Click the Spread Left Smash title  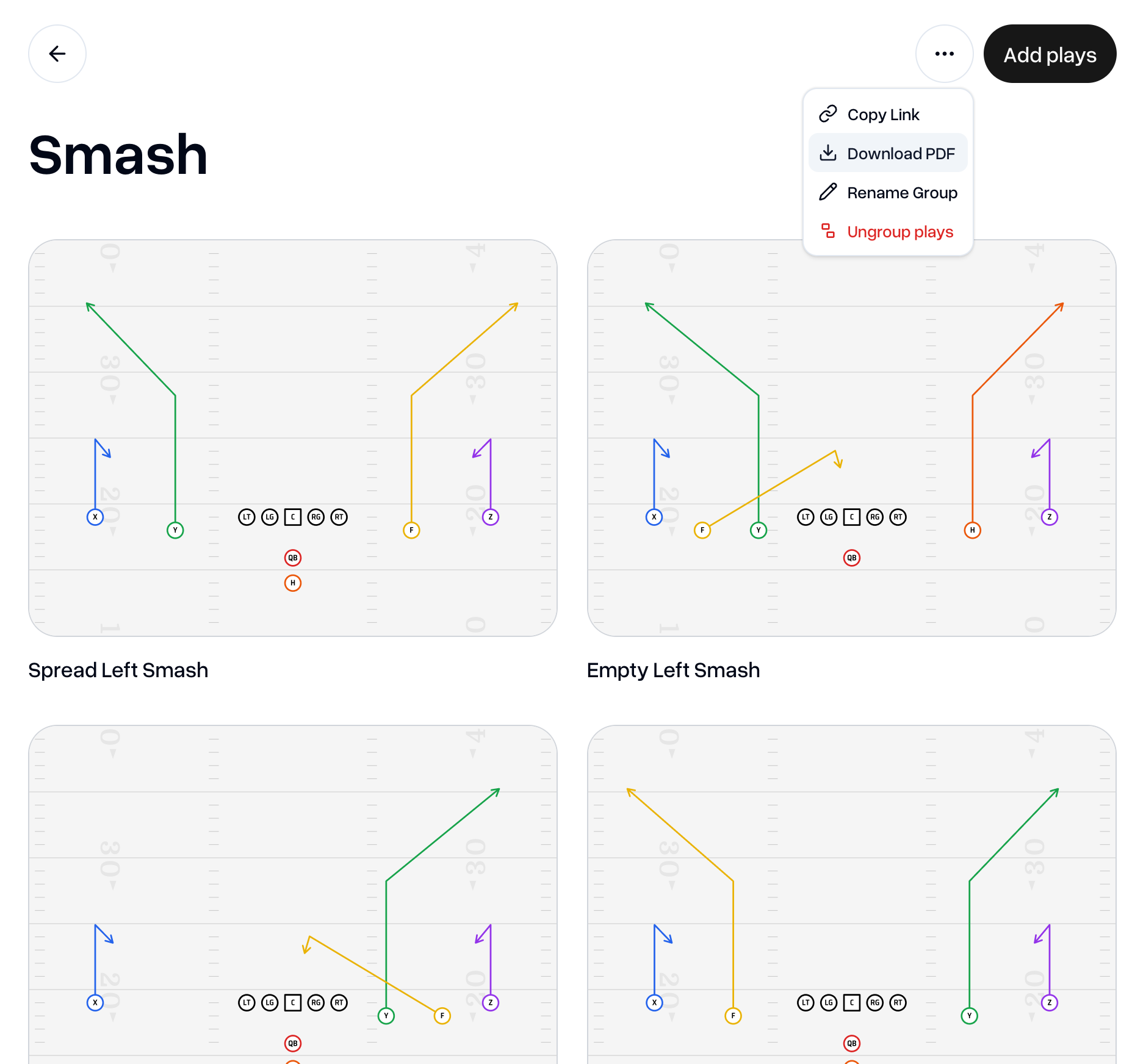click(x=118, y=670)
